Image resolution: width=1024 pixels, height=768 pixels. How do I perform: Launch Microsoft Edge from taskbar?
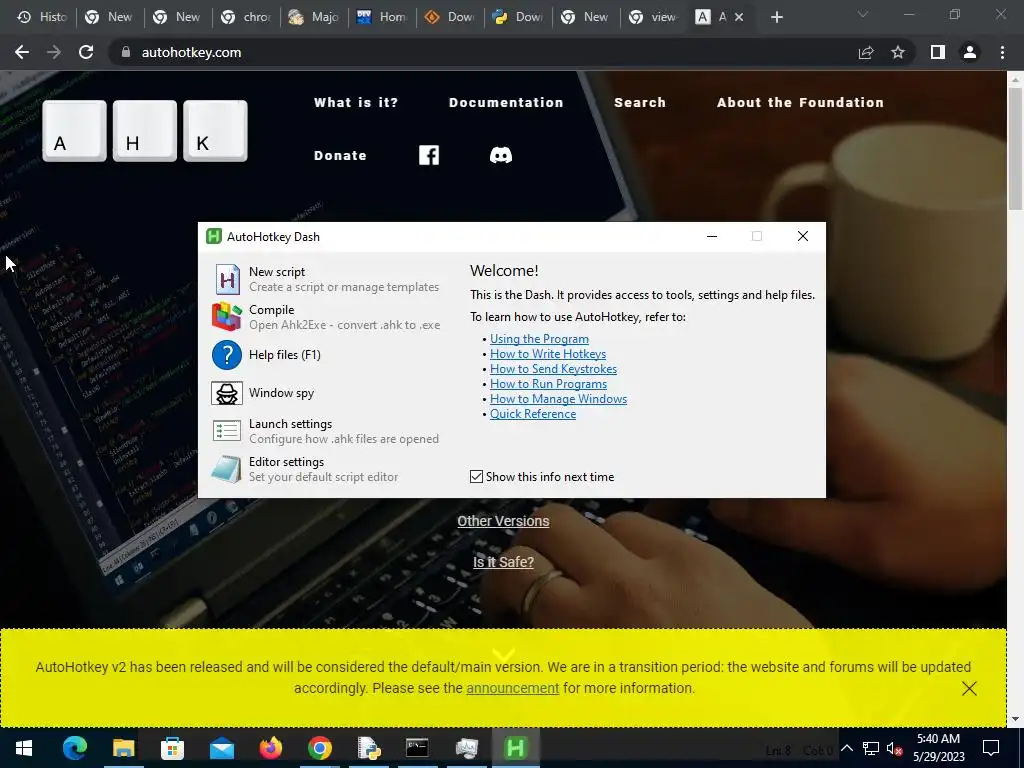(x=74, y=748)
